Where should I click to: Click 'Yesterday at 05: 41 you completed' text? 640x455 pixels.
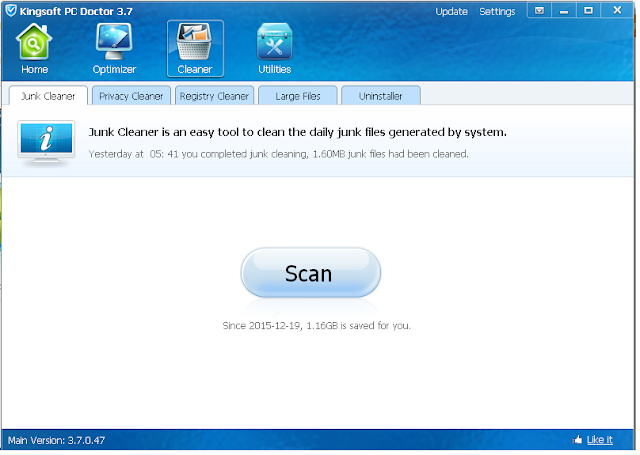click(278, 154)
